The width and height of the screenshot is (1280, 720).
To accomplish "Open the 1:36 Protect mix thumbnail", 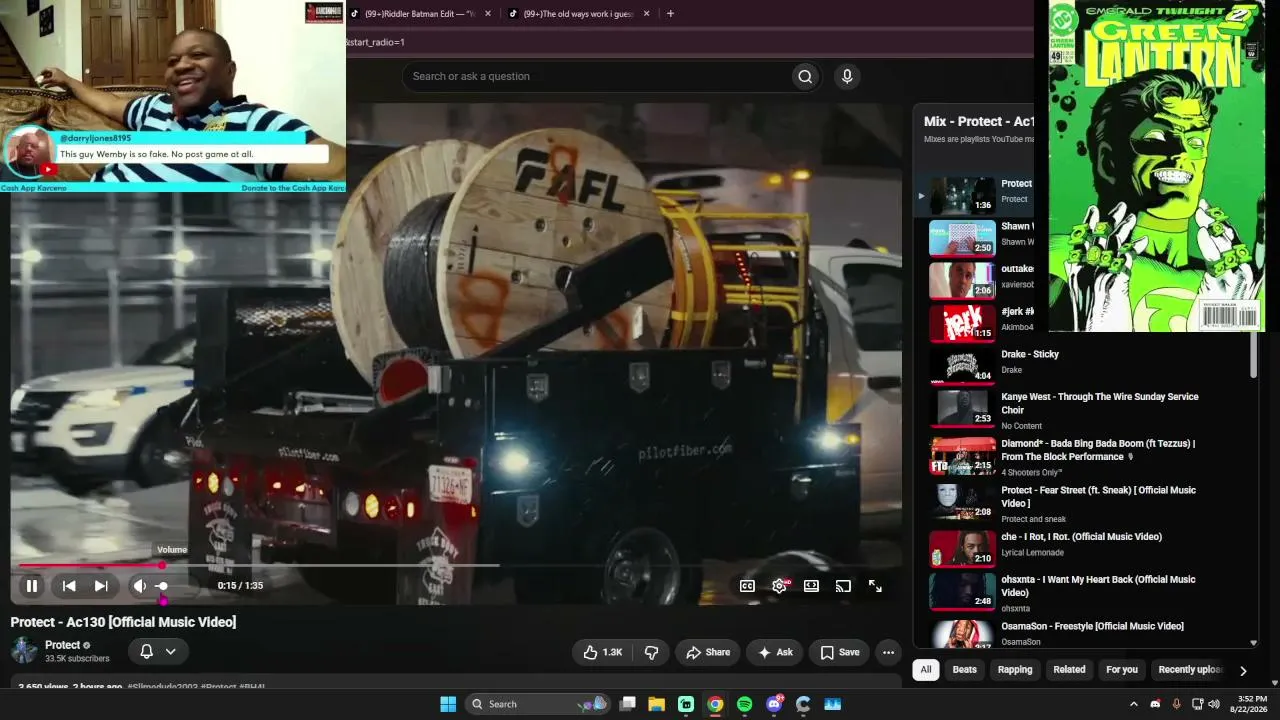I will tap(962, 196).
